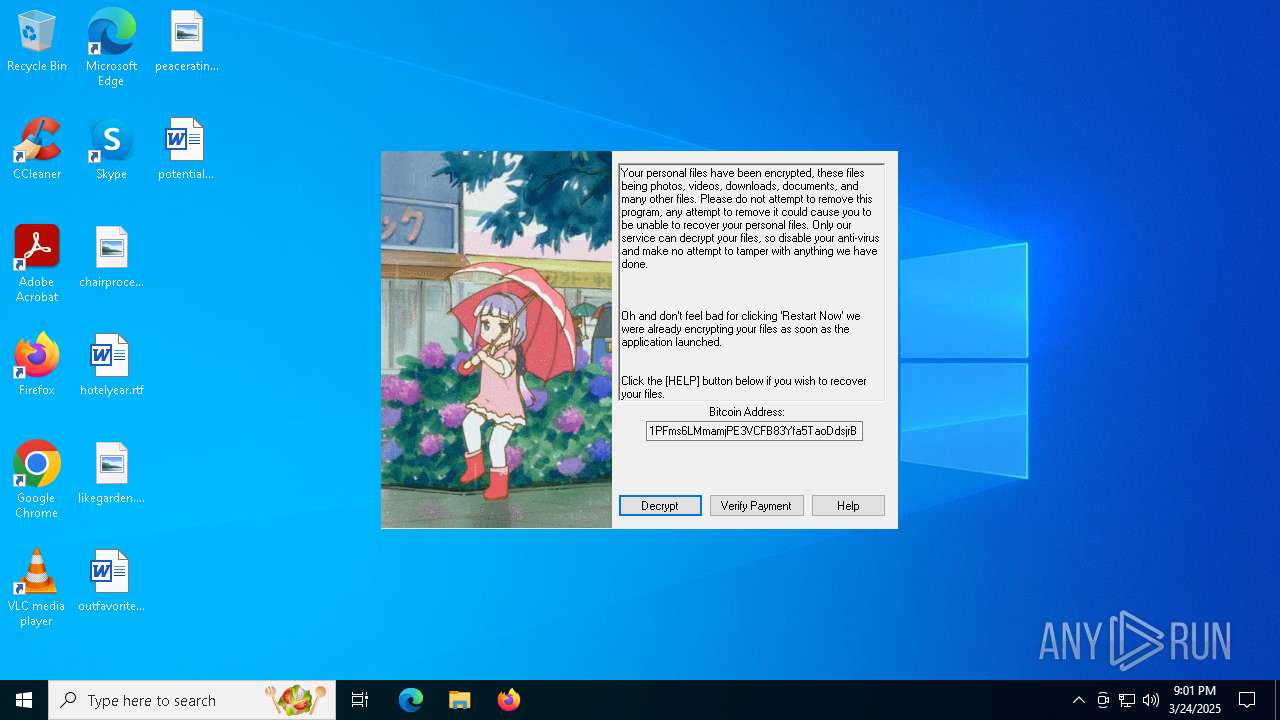1280x720 pixels.
Task: Select the hotelyear.rtf document icon
Action: [111, 366]
